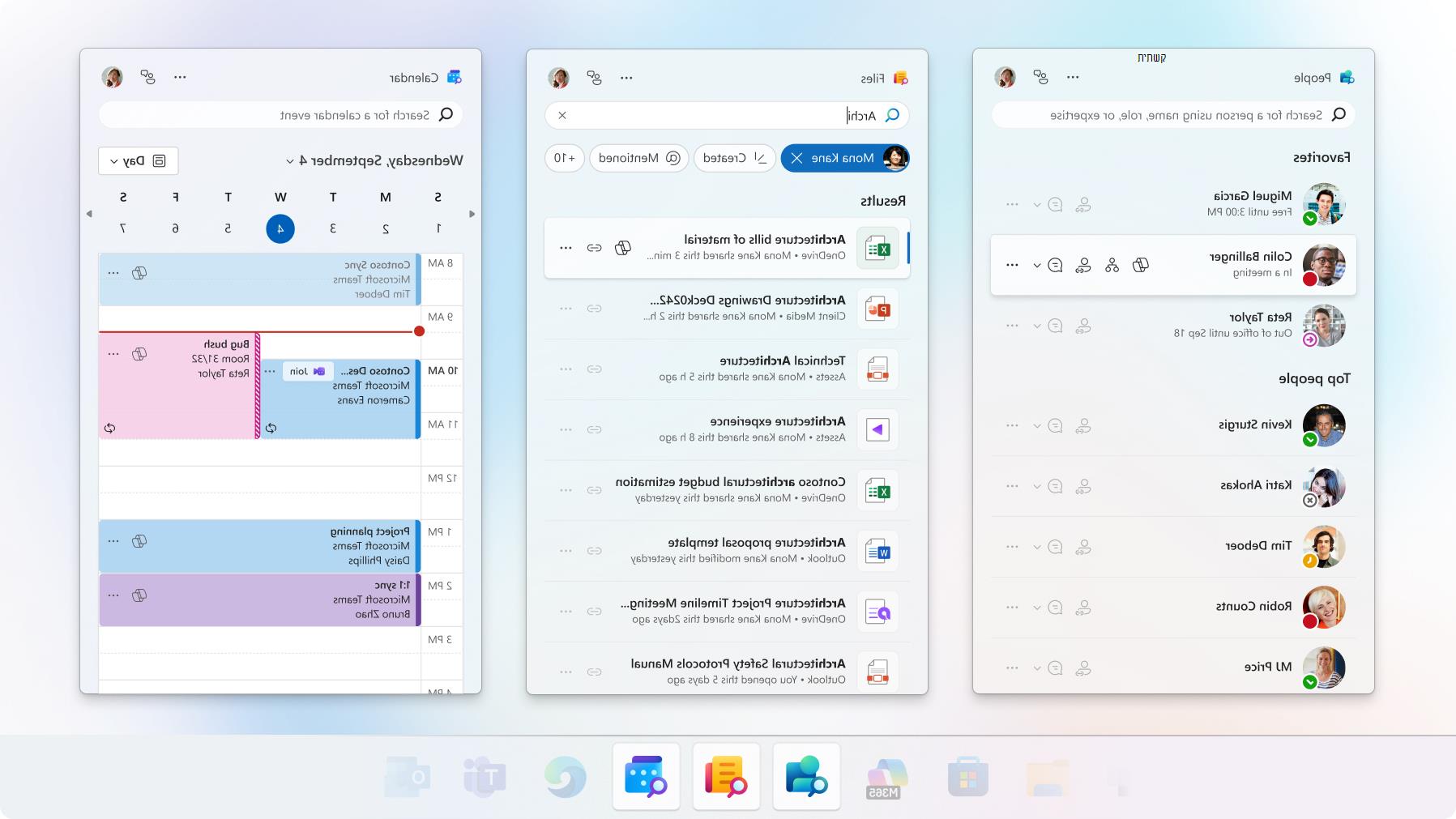Open Copilot for the Bug bash event
The height and width of the screenshot is (819, 1456).
point(139,354)
